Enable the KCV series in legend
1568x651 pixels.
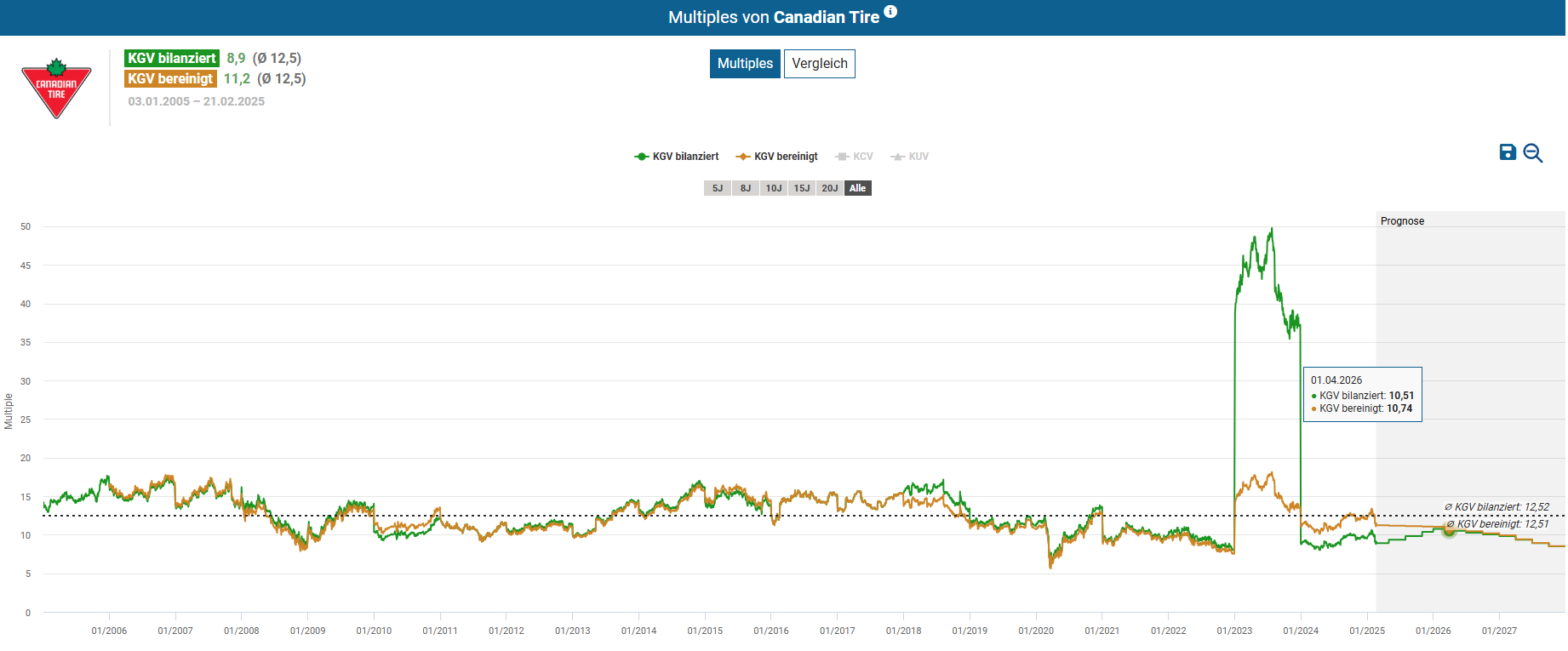click(x=855, y=157)
